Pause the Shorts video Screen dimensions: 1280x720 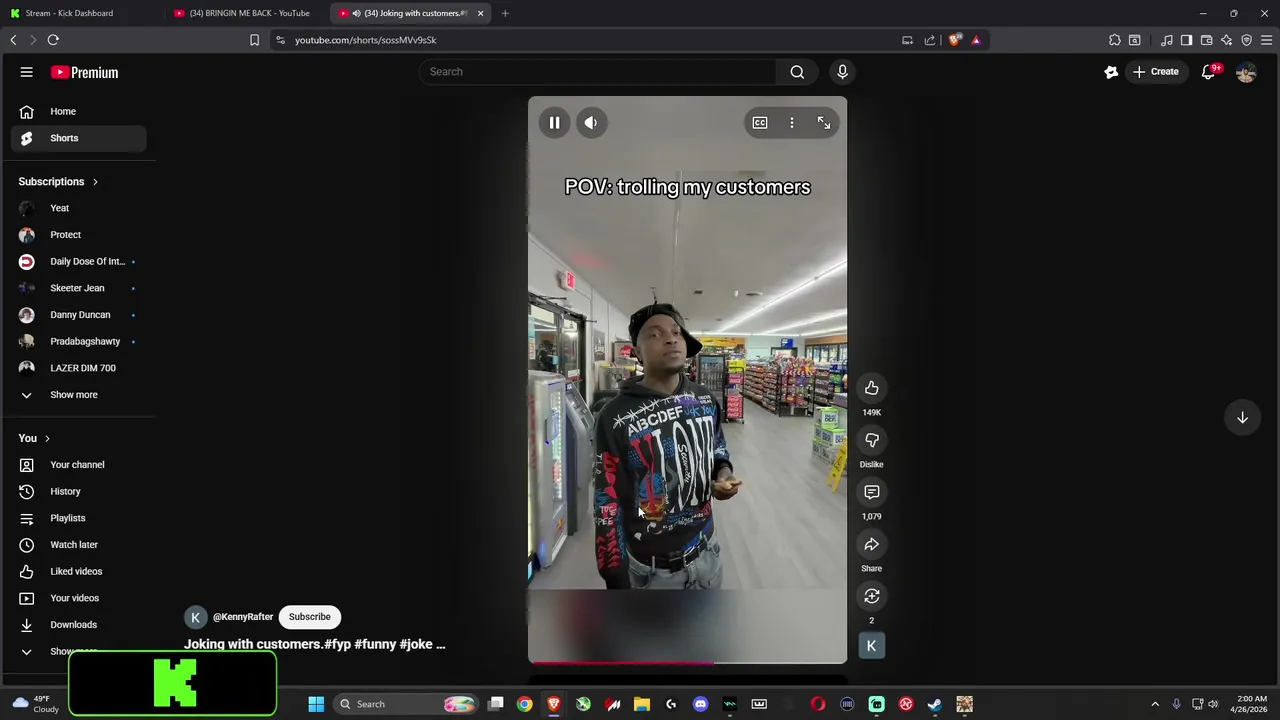[554, 123]
